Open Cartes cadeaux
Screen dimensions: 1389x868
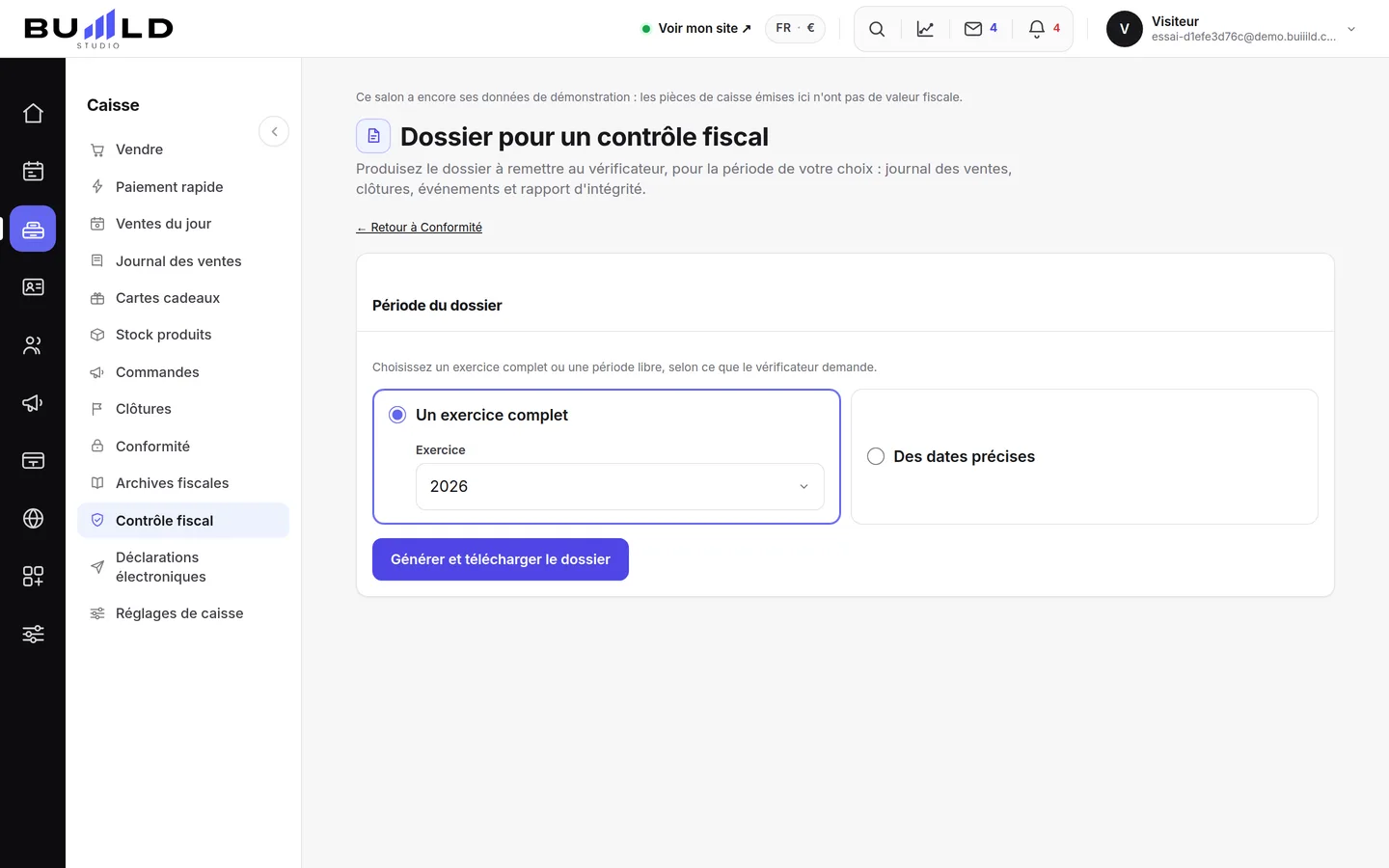(183, 298)
